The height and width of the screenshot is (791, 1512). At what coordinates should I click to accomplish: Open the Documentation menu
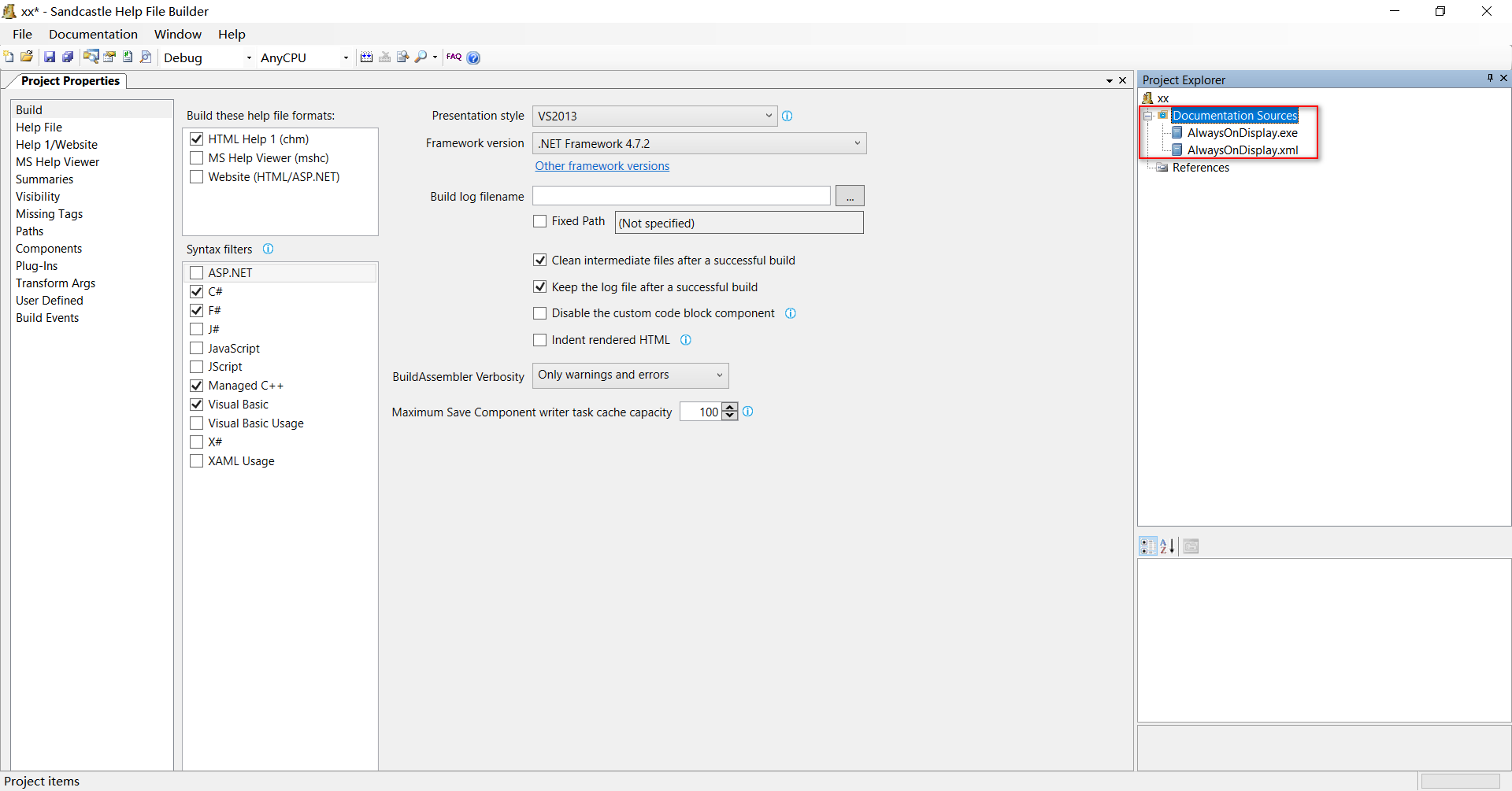(93, 34)
